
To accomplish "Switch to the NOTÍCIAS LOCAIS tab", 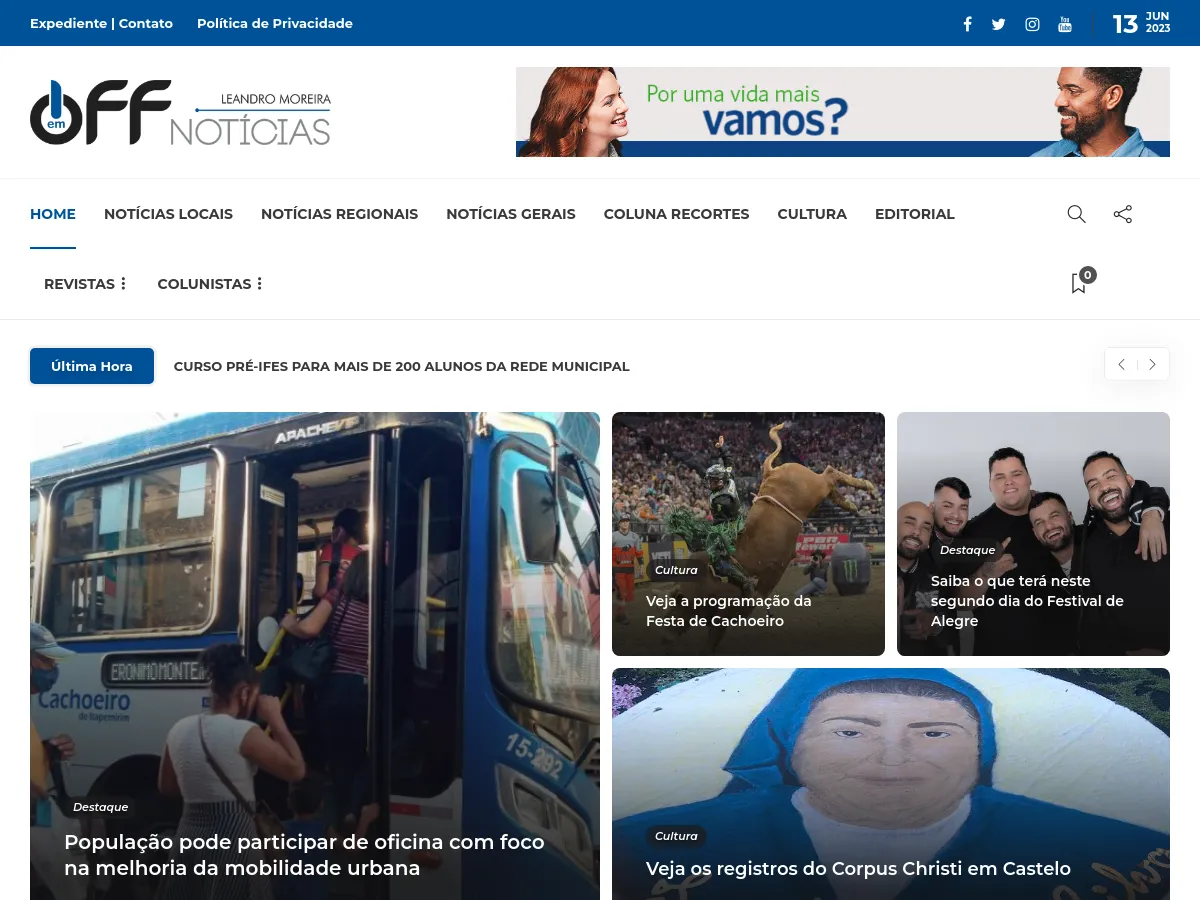I will [x=168, y=214].
